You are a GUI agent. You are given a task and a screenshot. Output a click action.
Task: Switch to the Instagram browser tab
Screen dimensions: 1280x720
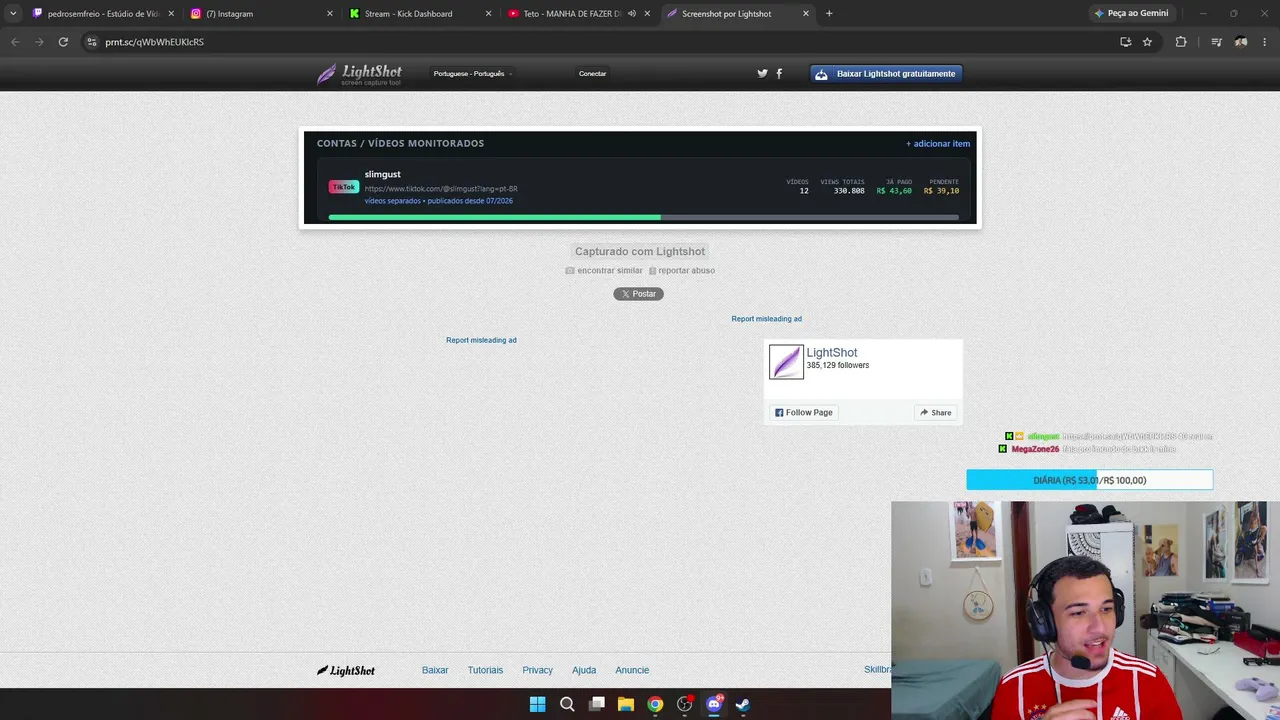(261, 14)
